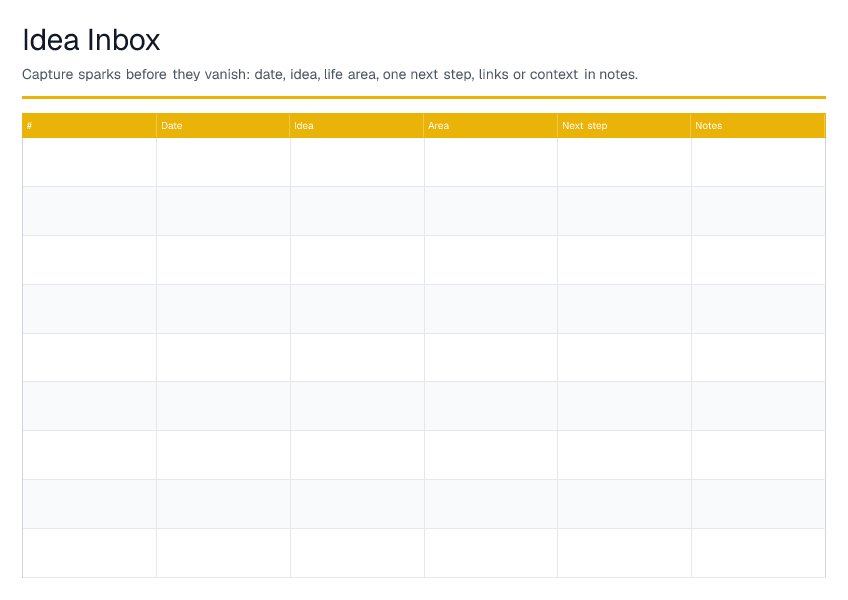The height and width of the screenshot is (600, 848).
Task: Select the "Idea" column header
Action: (x=356, y=126)
